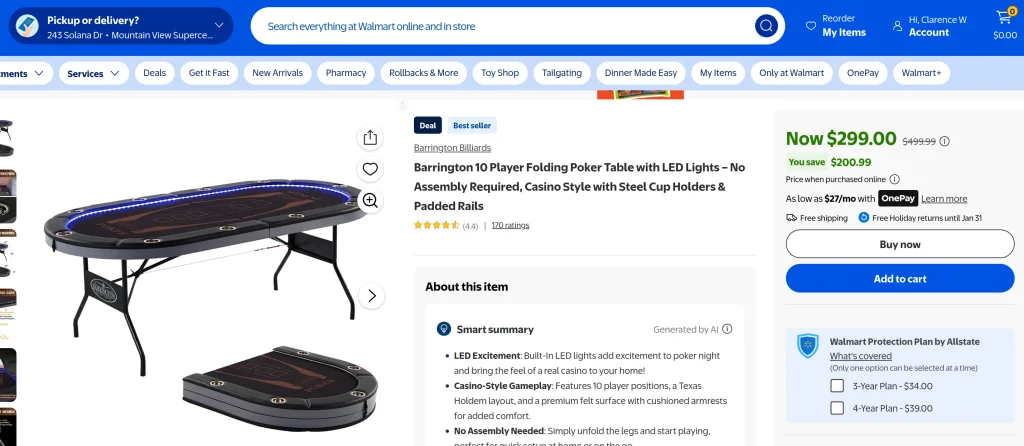
Task: Expand Pickup or delivery dropdown
Action: 219,26
